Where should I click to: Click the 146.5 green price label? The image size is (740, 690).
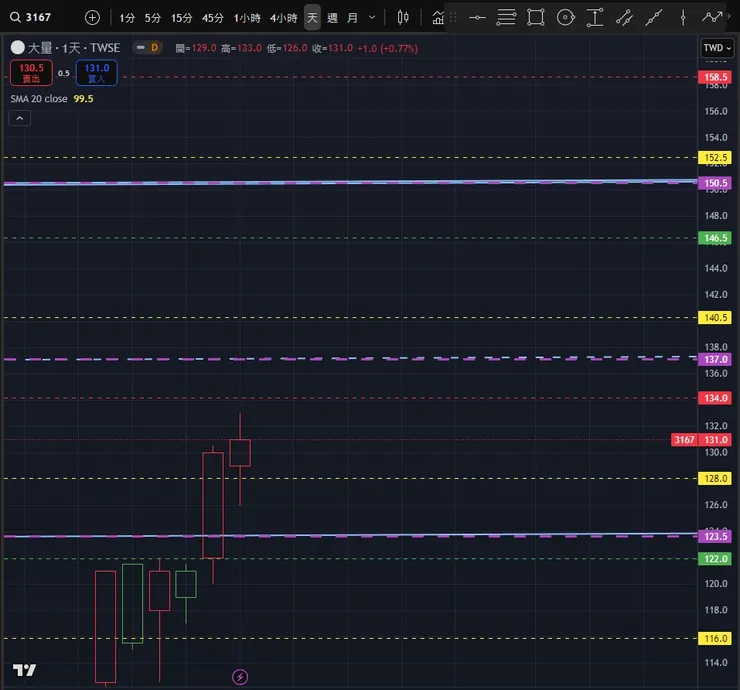[715, 238]
